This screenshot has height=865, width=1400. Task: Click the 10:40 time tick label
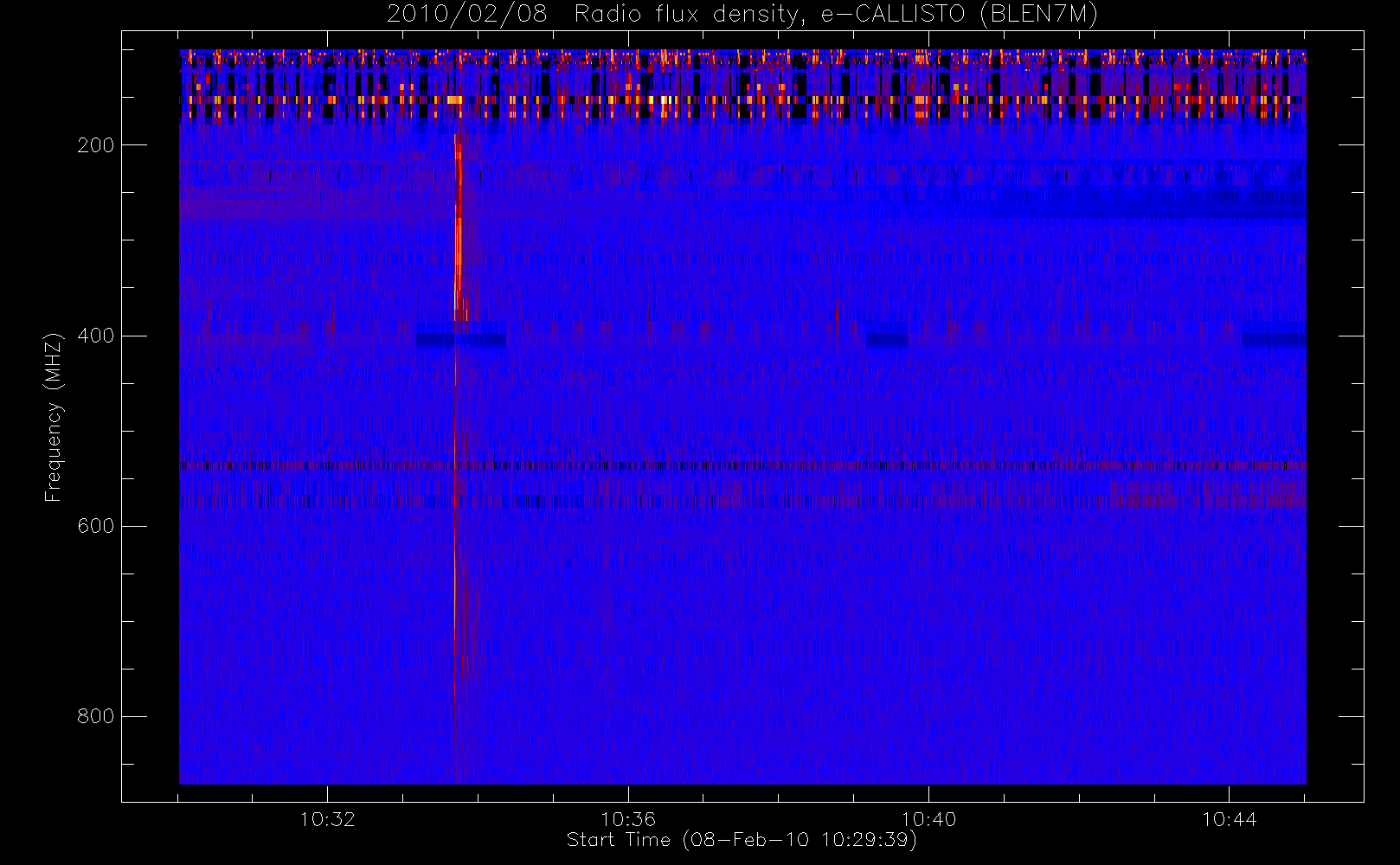[x=928, y=819]
